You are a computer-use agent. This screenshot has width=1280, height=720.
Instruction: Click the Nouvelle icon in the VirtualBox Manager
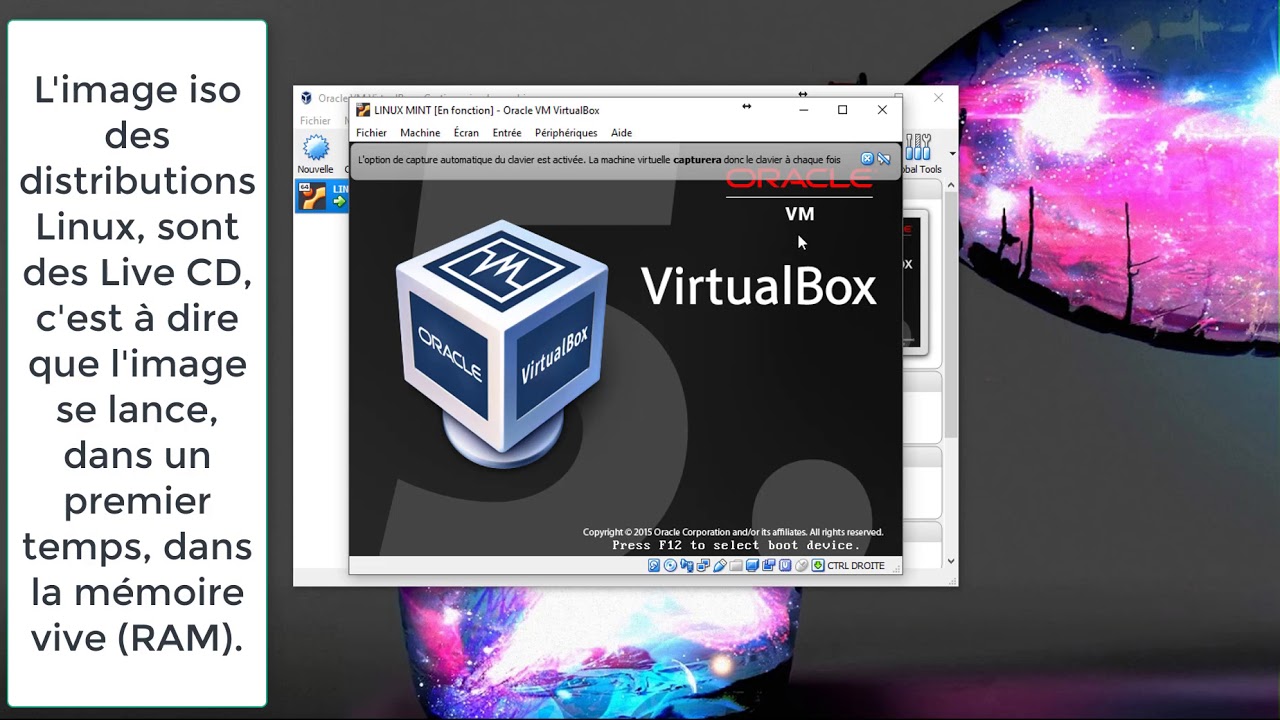click(316, 149)
